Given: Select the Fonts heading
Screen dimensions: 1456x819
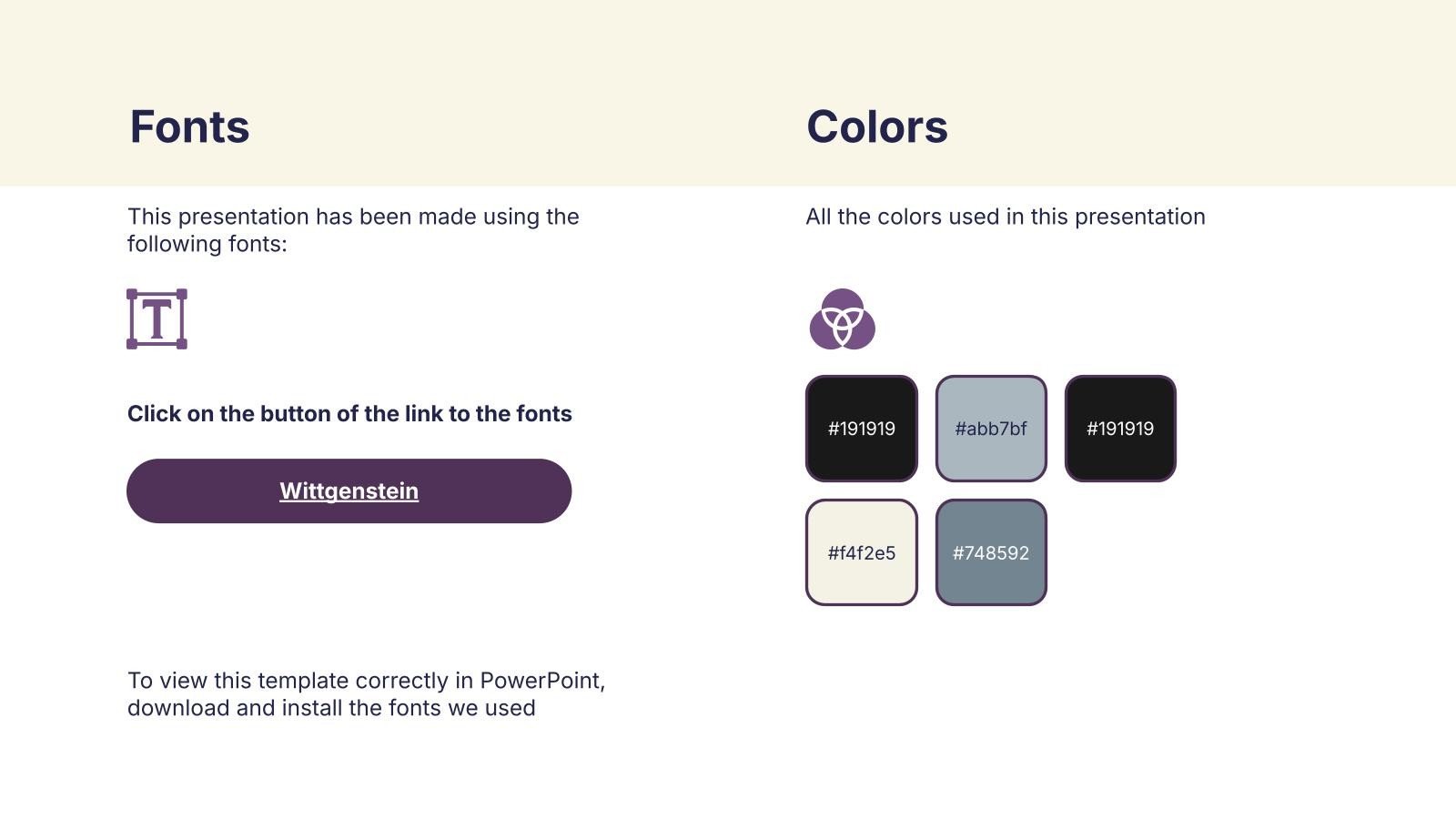Looking at the screenshot, I should pos(189,126).
